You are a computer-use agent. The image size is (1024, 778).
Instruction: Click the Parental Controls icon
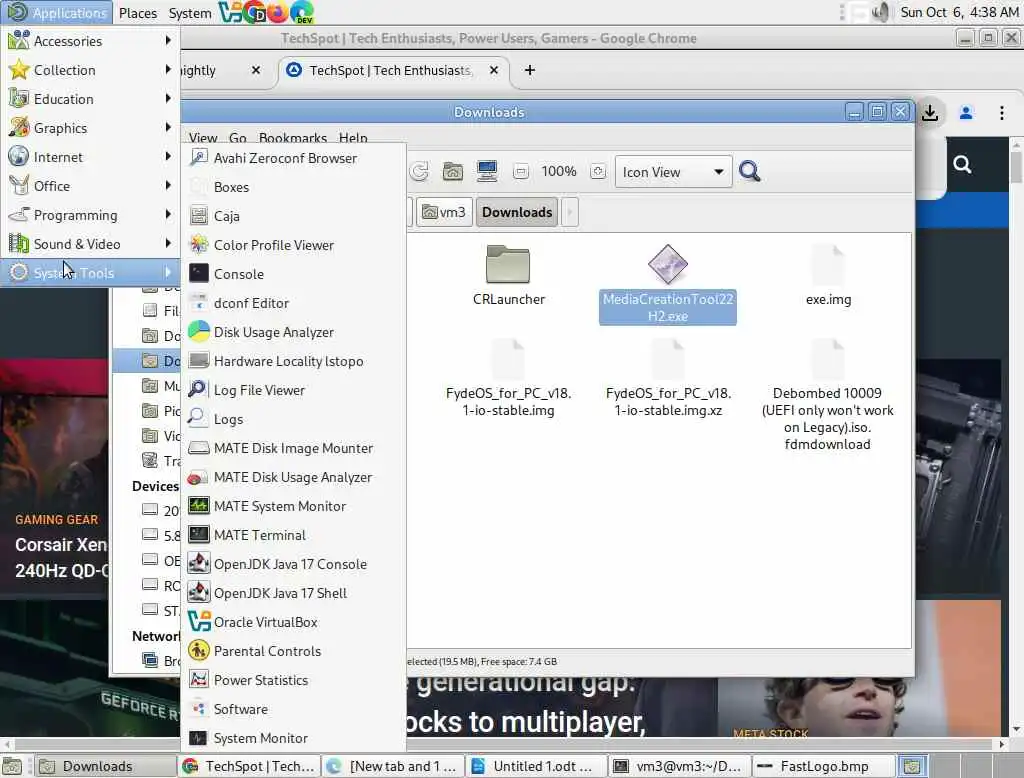(x=199, y=651)
